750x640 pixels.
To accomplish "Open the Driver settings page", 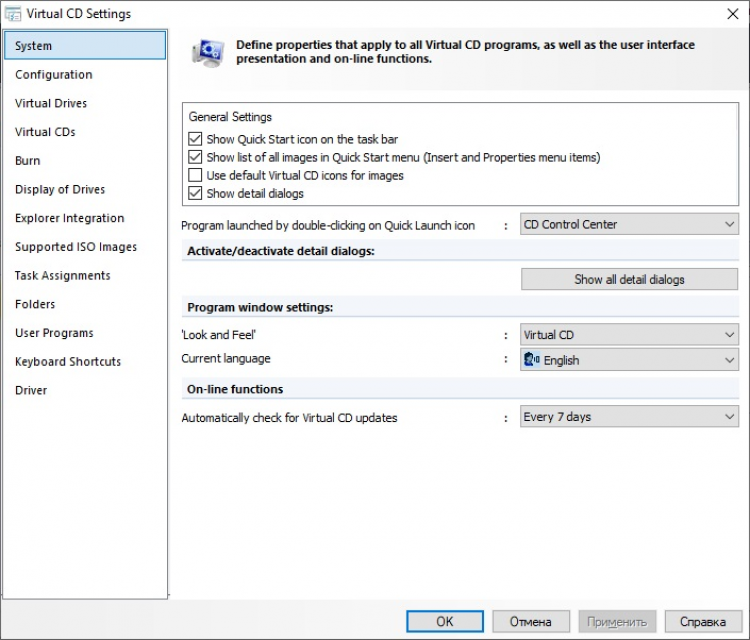I will 31,390.
